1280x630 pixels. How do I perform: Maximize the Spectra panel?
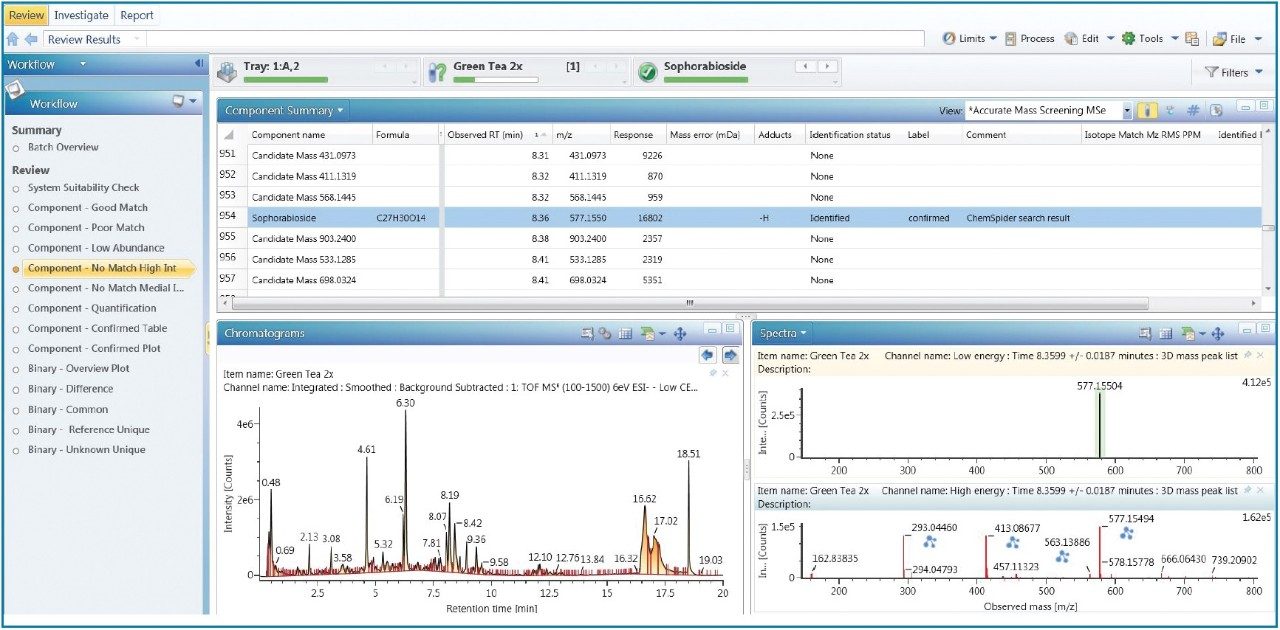(x=1263, y=329)
